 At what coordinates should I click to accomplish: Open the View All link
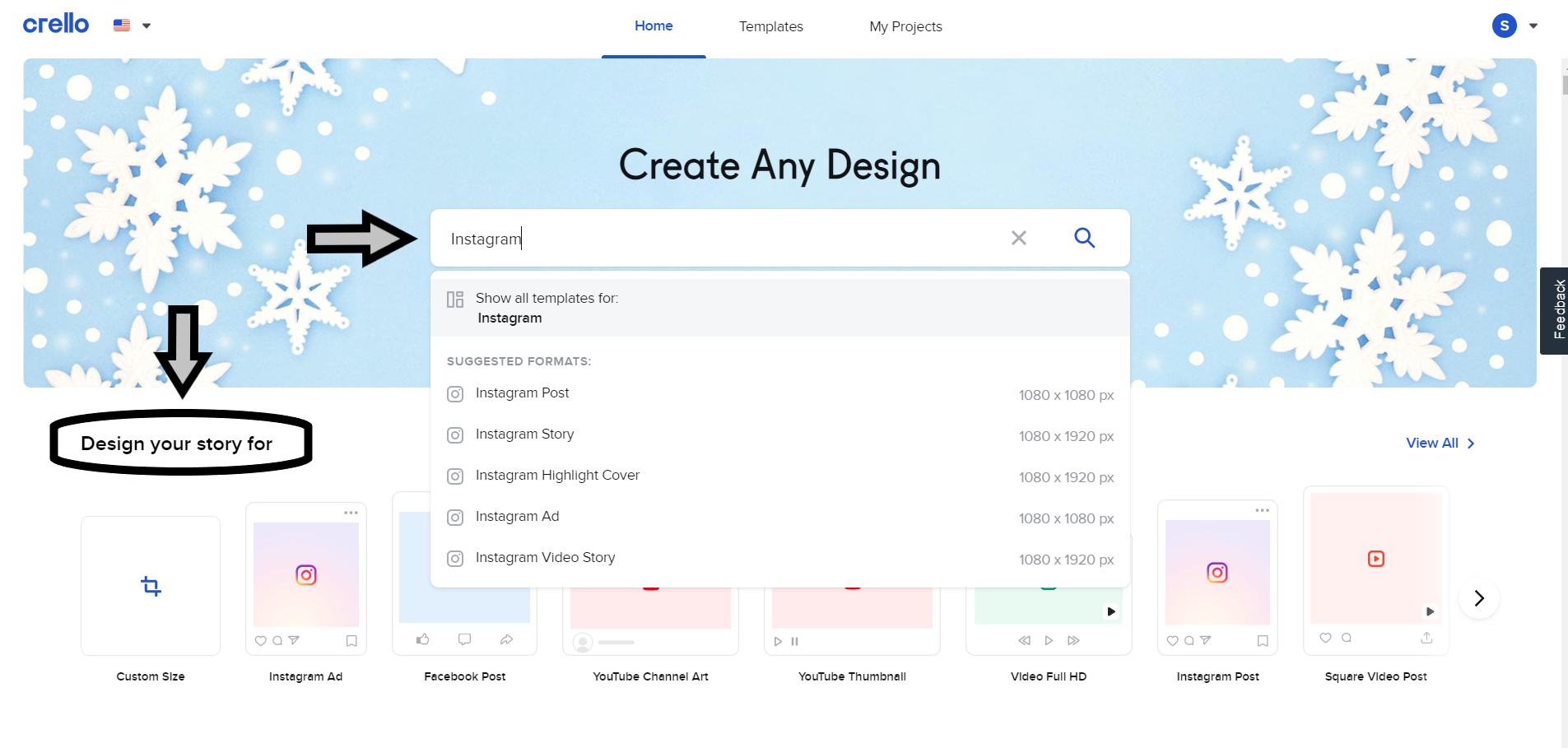tap(1440, 443)
